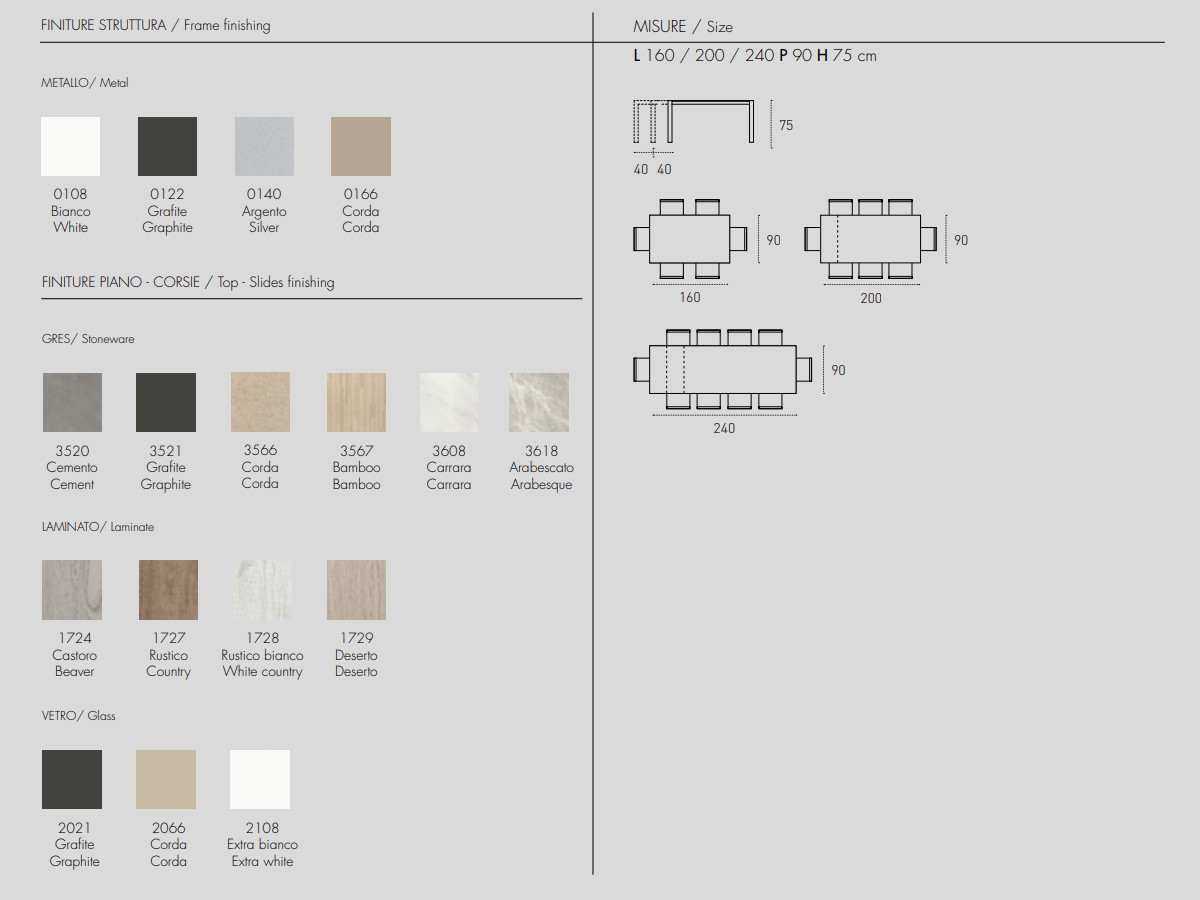Select the 3567 Bamboo stoneware swatch
1200x900 pixels.
[x=356, y=403]
